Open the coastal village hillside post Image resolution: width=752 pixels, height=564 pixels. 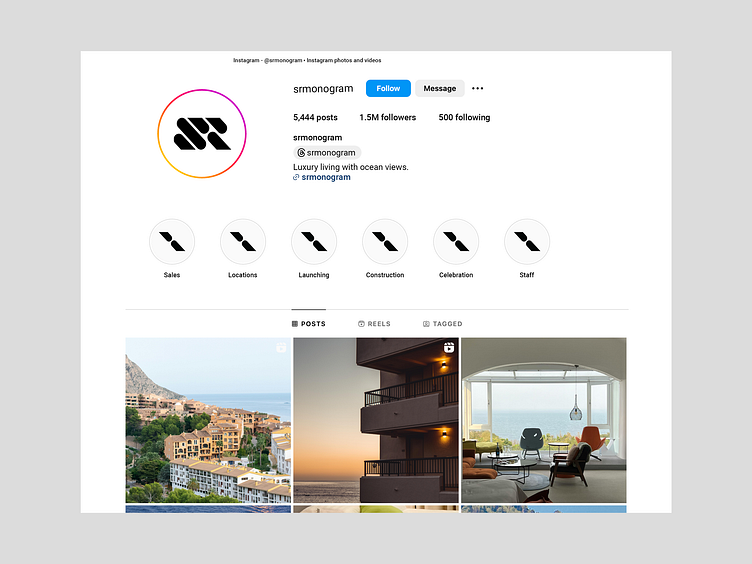(208, 420)
